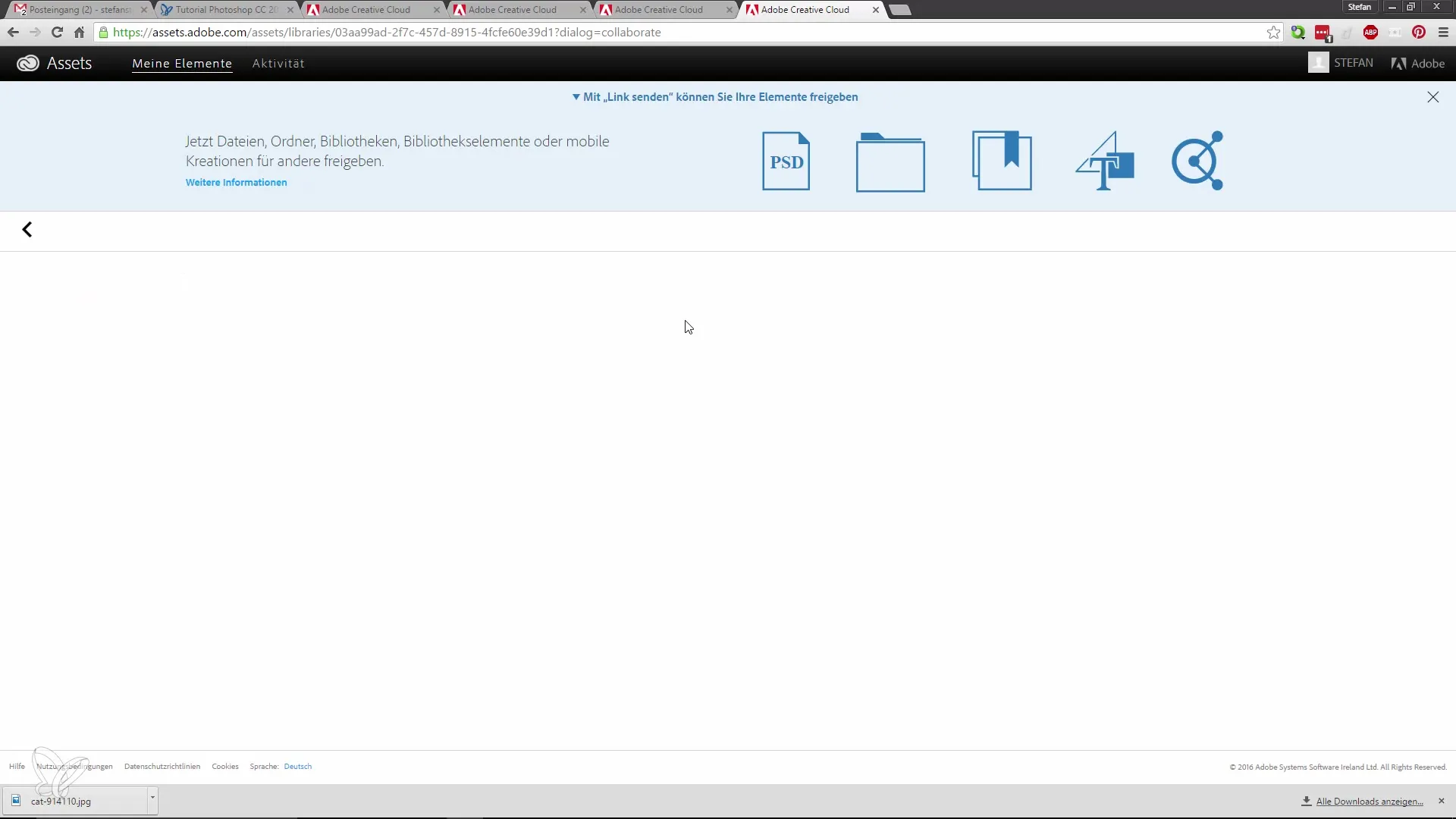Screen dimensions: 1456x819
Task: Open the Pinterest browser extension
Action: coord(1419,33)
